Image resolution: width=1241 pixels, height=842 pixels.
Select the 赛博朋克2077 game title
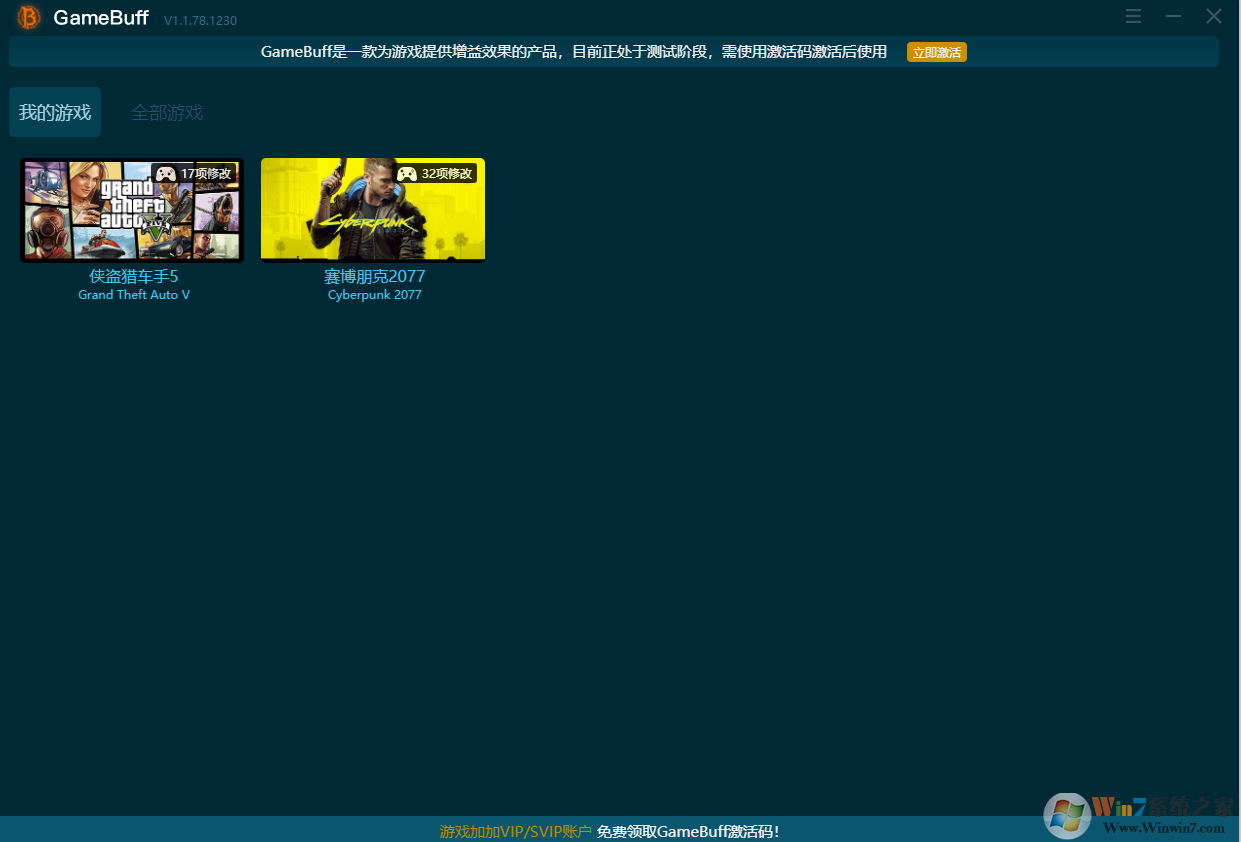375,277
